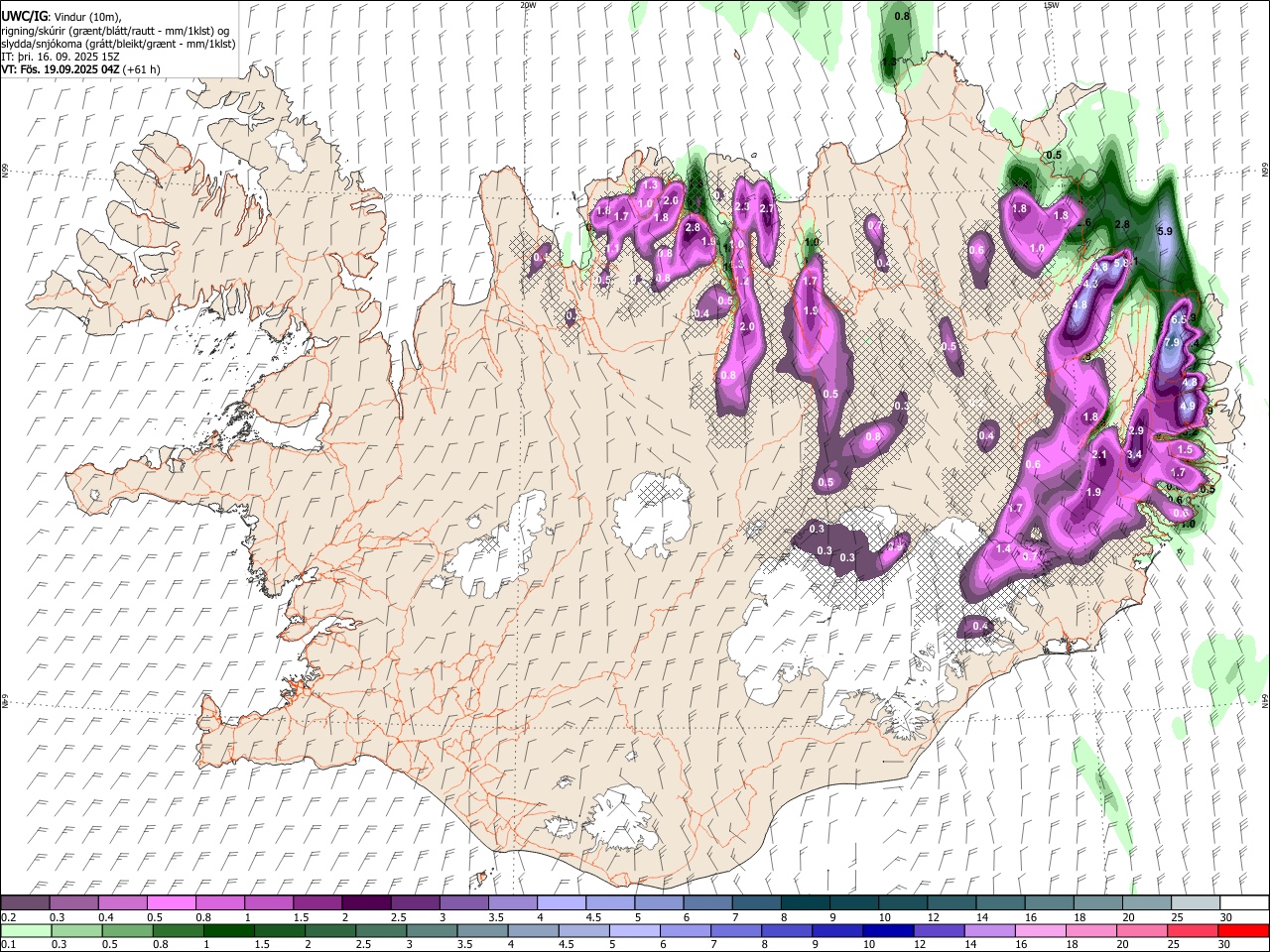1270x952 pixels.
Task: Select the '2.1' snowfall value on map
Action: pyautogui.click(x=1099, y=455)
